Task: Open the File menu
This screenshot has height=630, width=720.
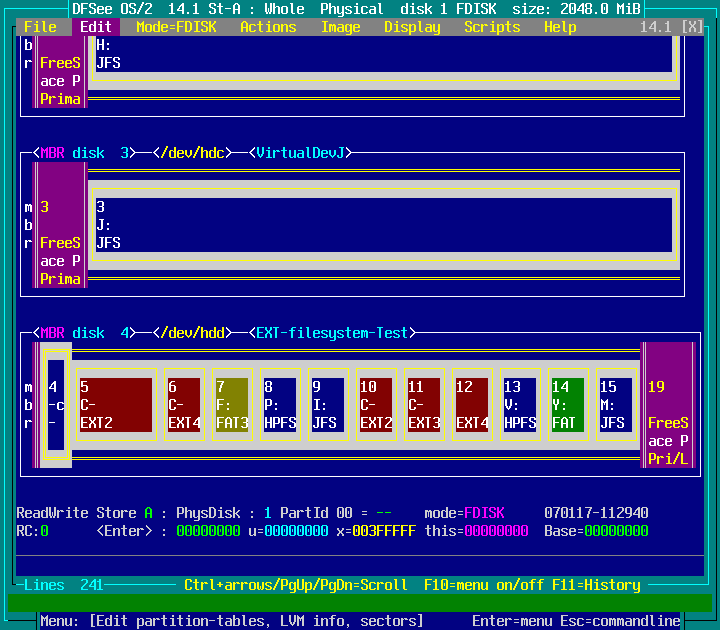Action: pos(40,27)
